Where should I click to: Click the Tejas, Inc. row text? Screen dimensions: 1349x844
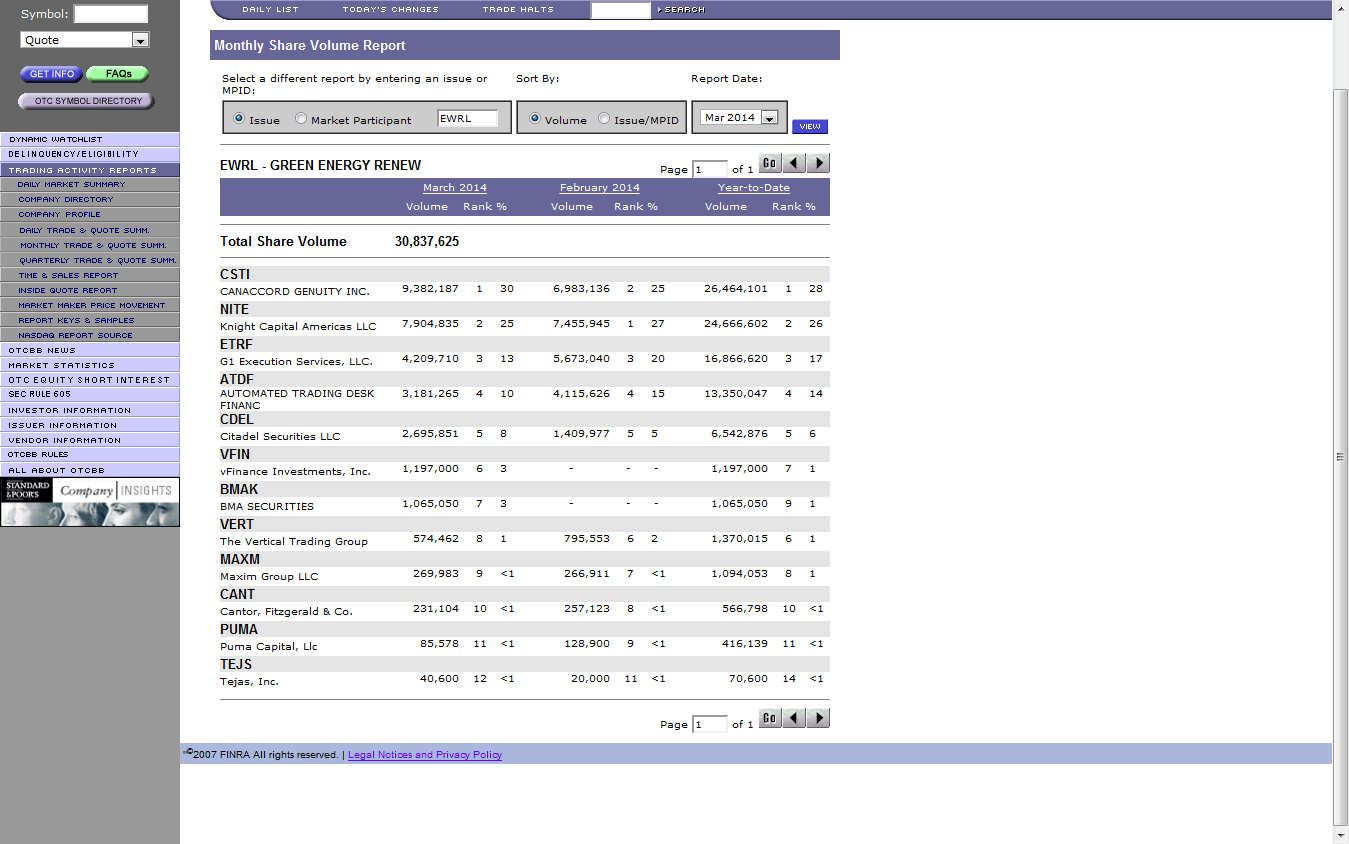249,682
